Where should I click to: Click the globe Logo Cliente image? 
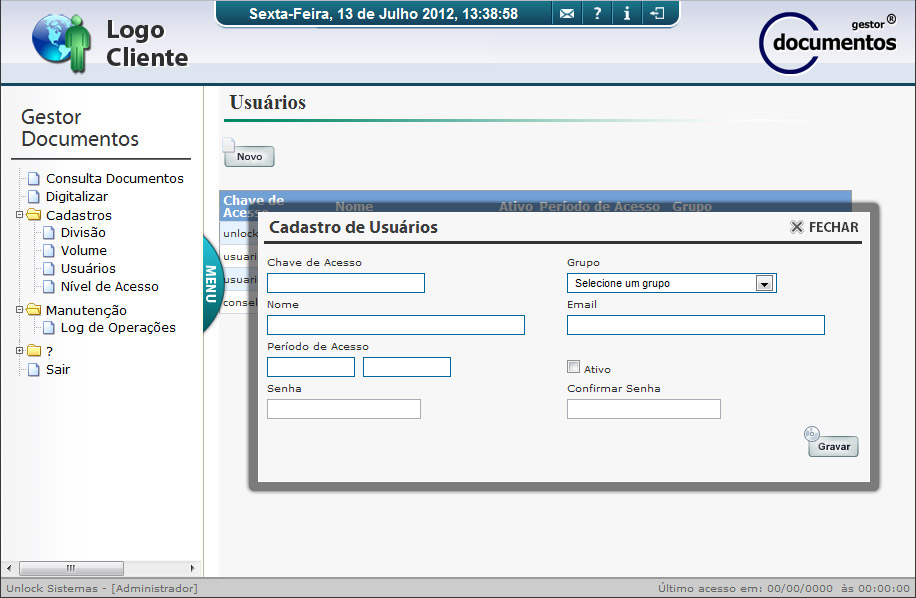(x=61, y=44)
